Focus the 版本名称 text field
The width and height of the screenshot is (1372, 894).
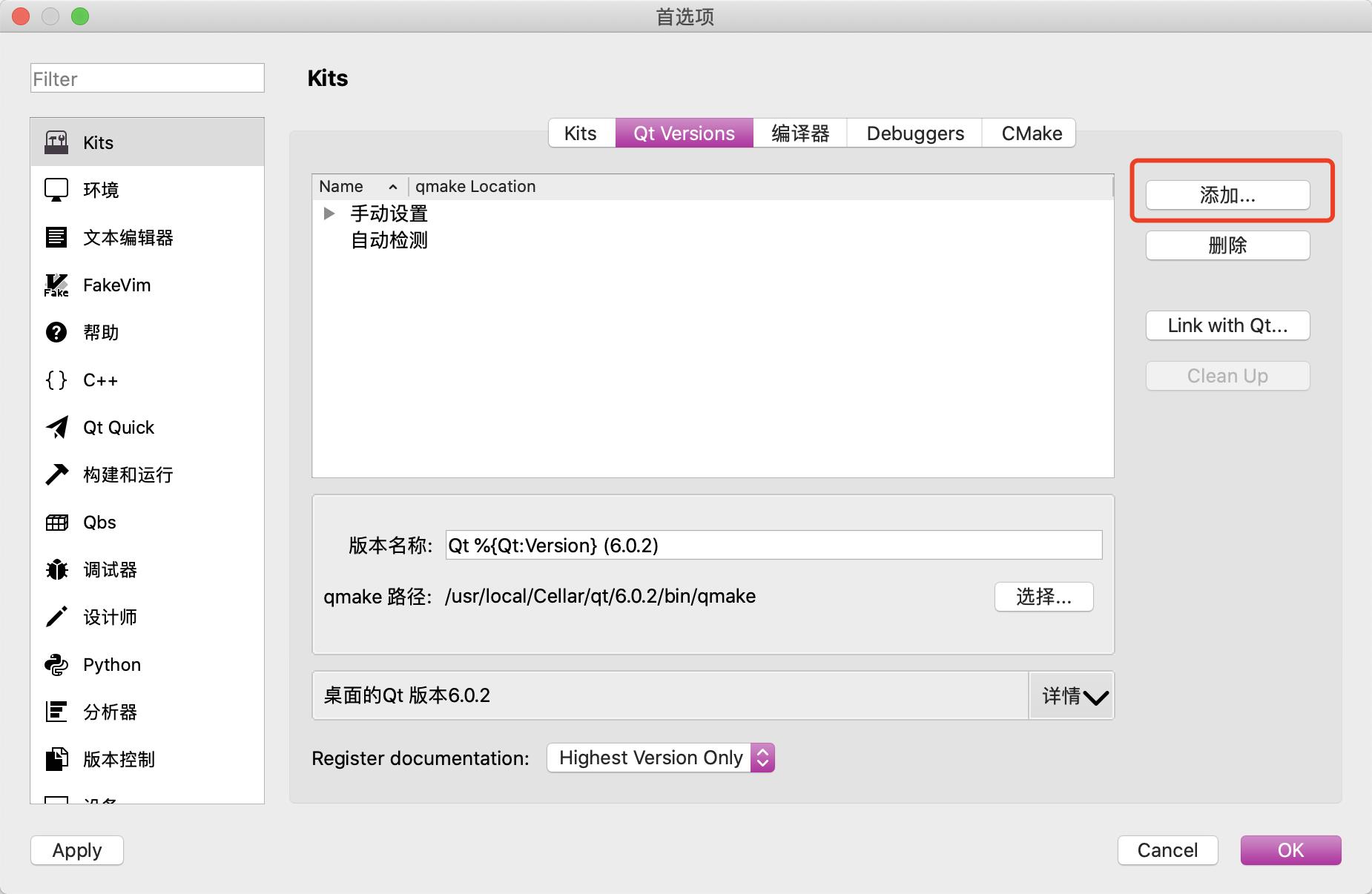774,545
